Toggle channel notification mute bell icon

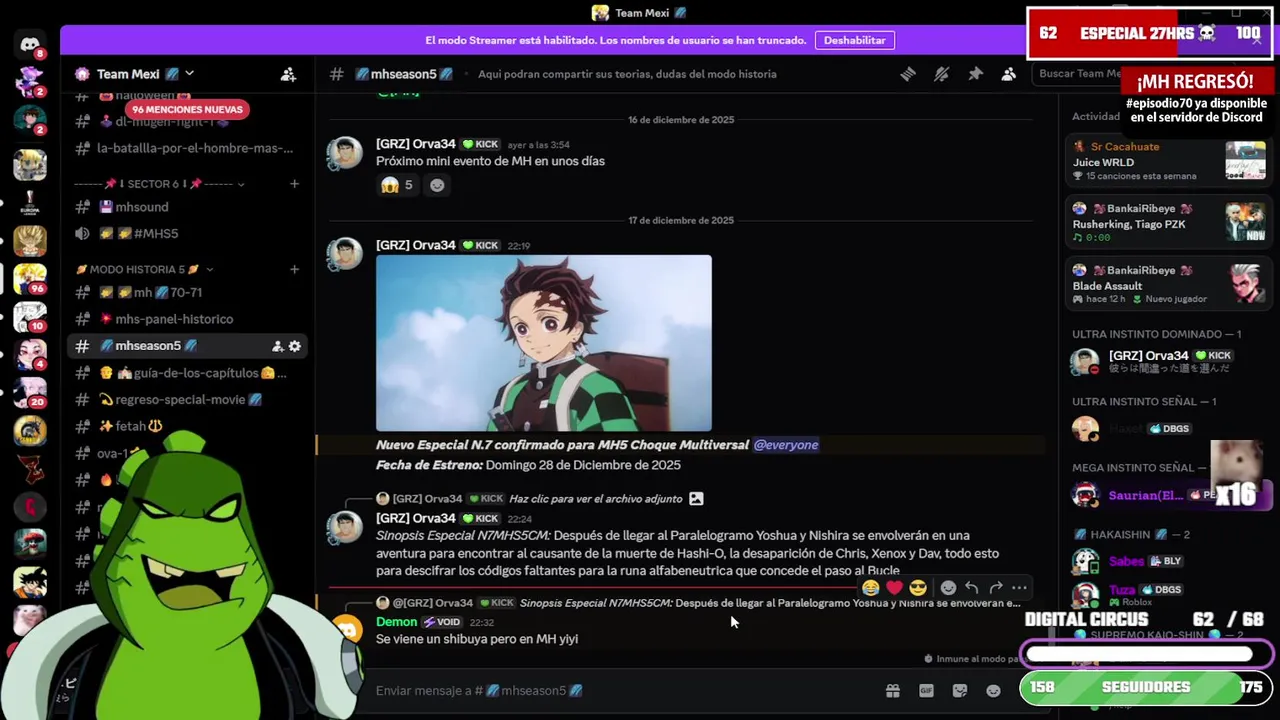pyautogui.click(x=941, y=74)
